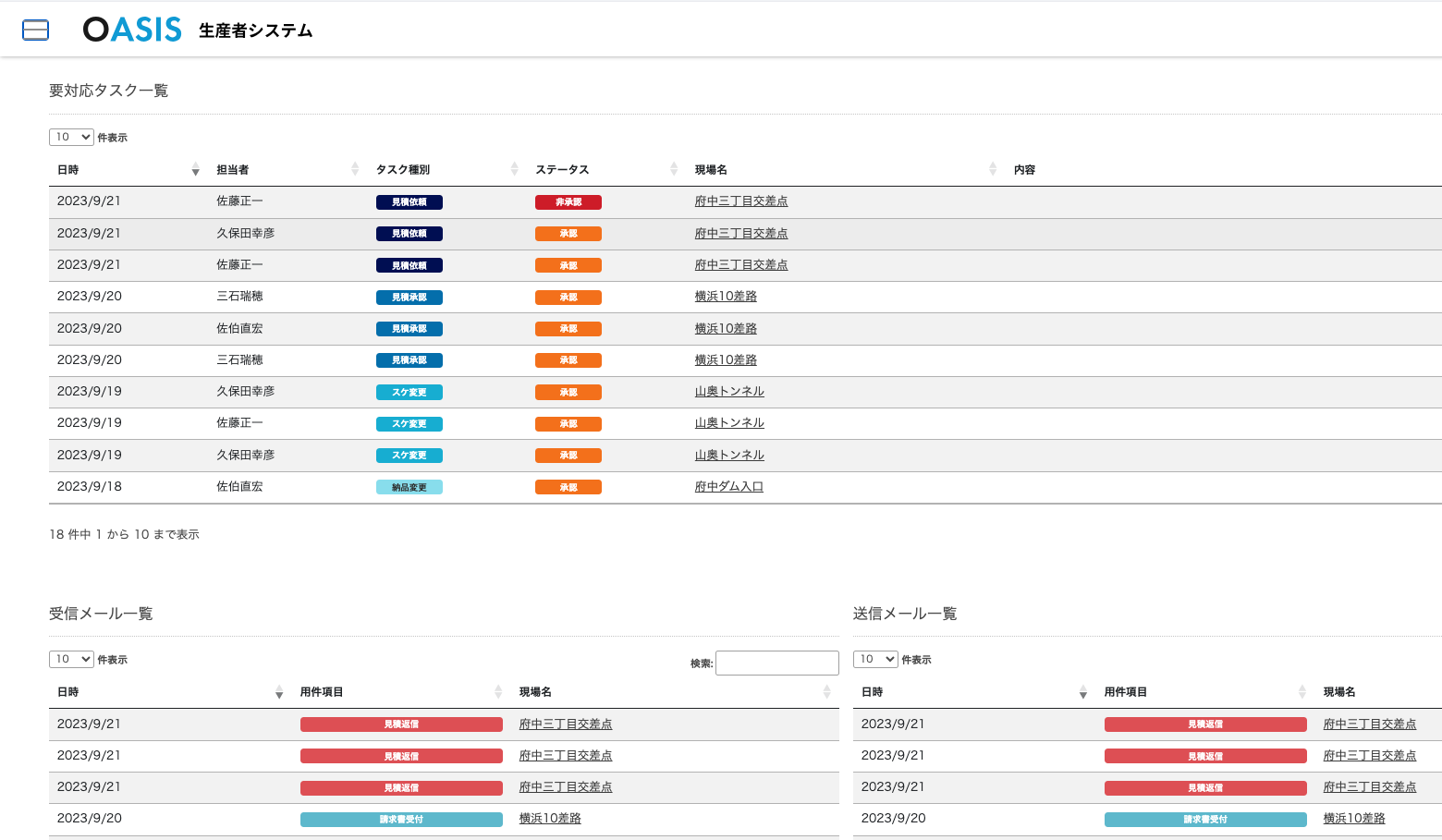The width and height of the screenshot is (1442, 840).
Task: Open received mail rows-per-page dropdown
Action: 71,659
